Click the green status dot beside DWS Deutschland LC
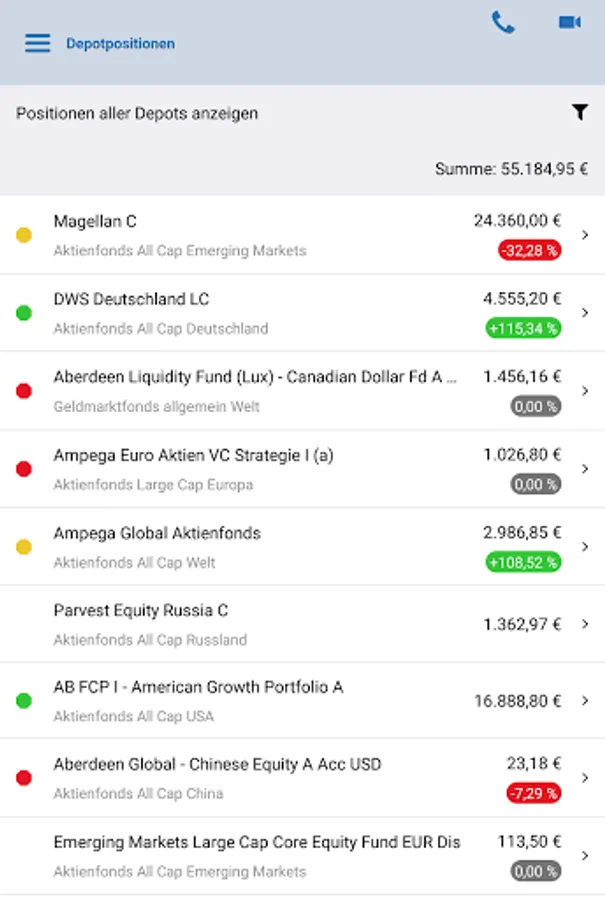 coord(24,313)
